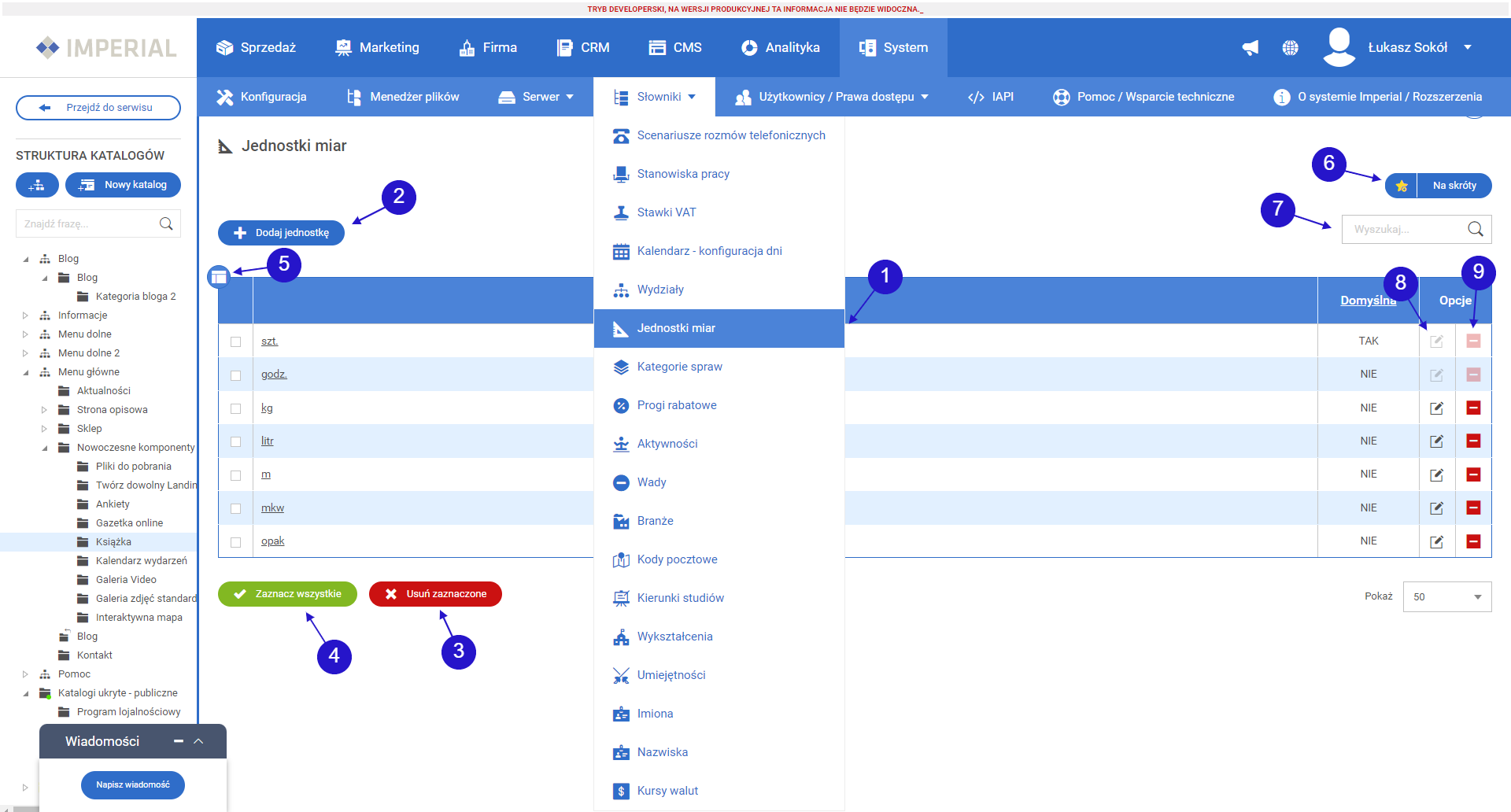Open Stawki VAT from the Słowniki menu

click(666, 212)
